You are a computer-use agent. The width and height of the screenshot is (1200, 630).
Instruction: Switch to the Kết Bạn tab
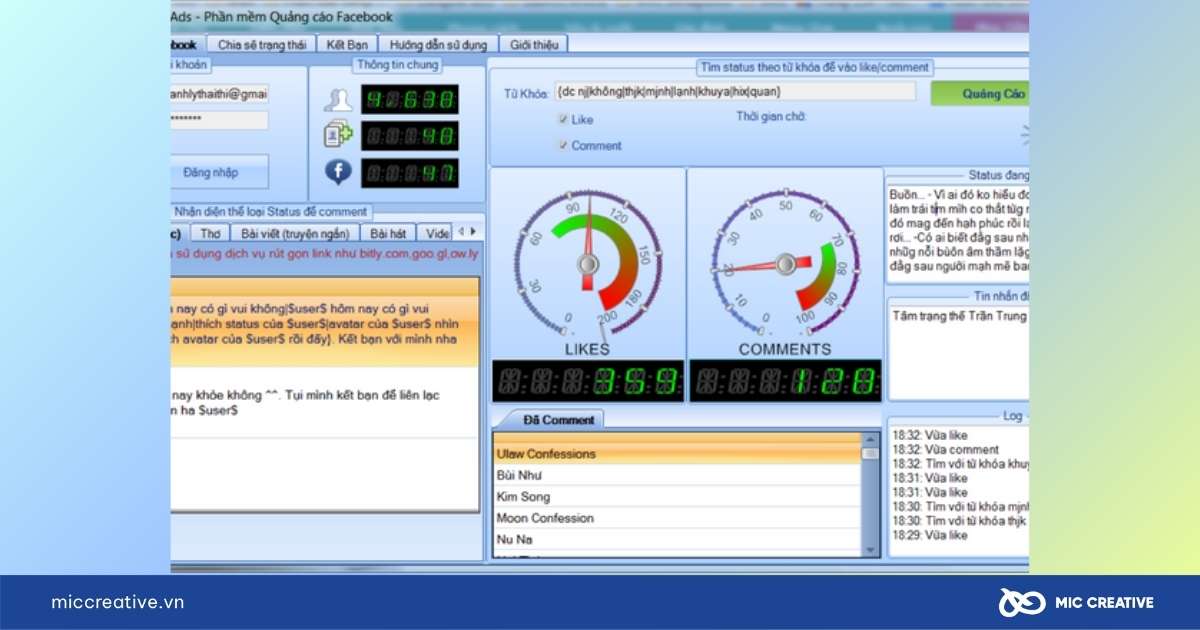tap(347, 44)
